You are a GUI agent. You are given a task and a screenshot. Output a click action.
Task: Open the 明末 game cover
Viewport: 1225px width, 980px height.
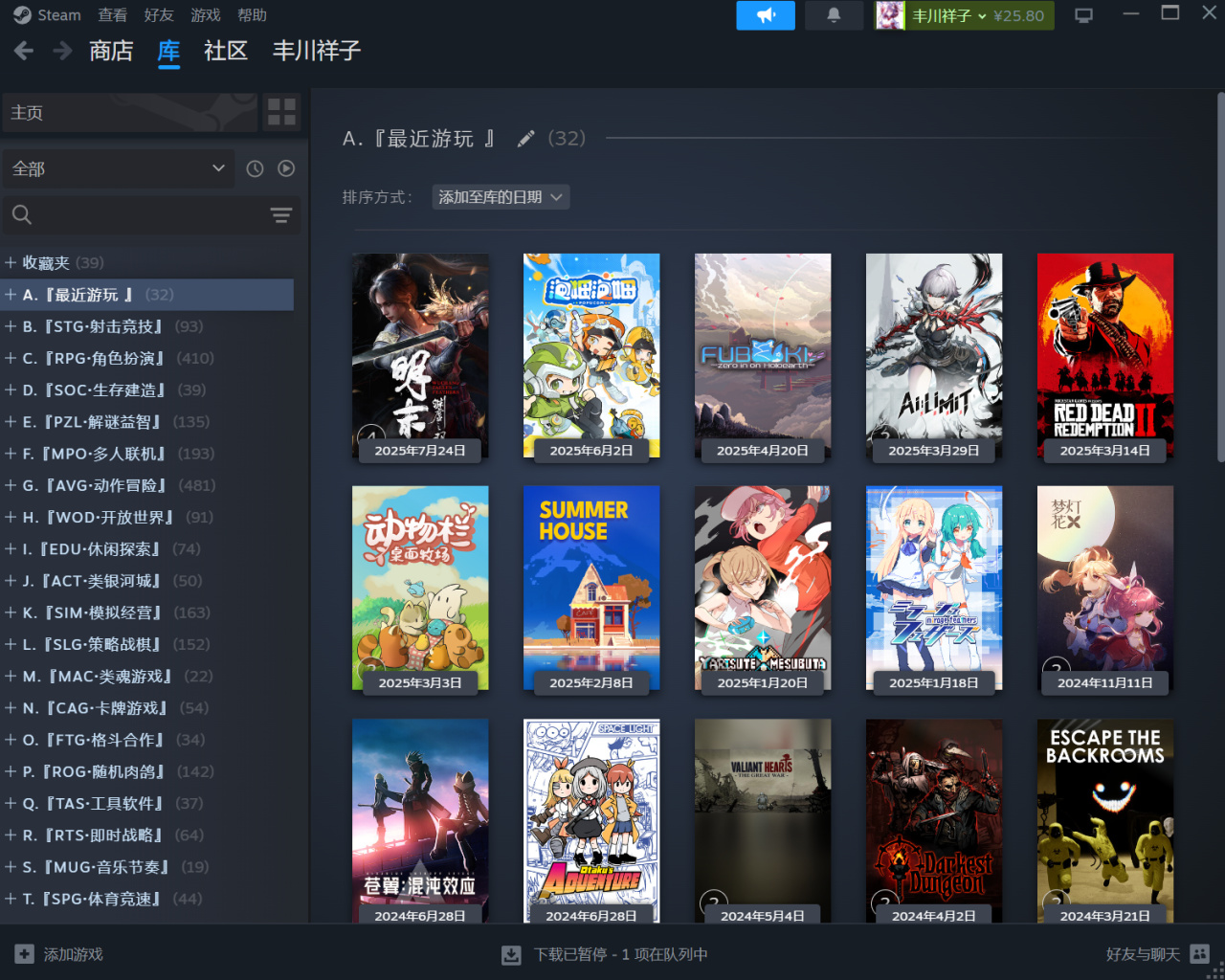click(420, 355)
